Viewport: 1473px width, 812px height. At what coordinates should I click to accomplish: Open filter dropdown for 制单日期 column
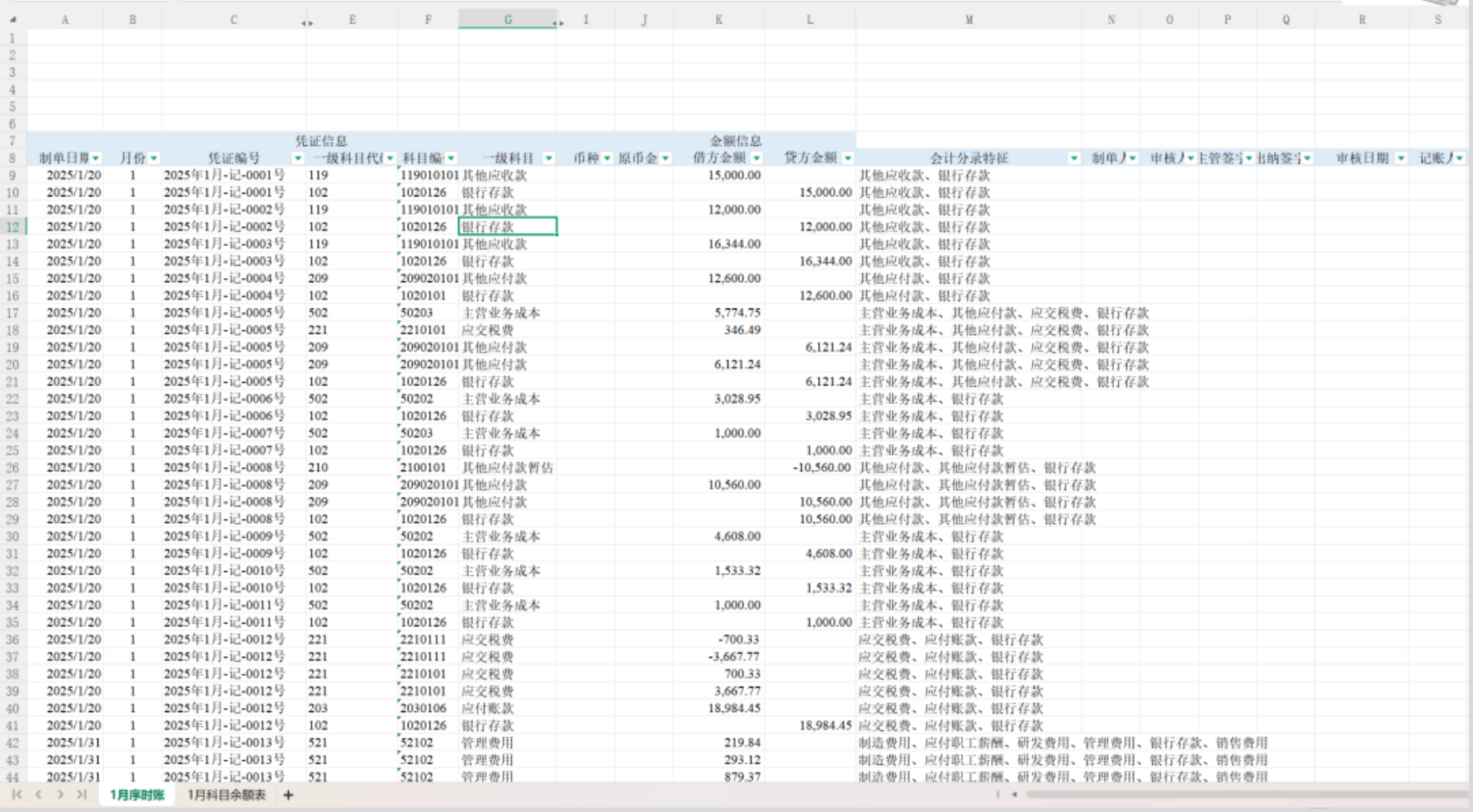96,158
